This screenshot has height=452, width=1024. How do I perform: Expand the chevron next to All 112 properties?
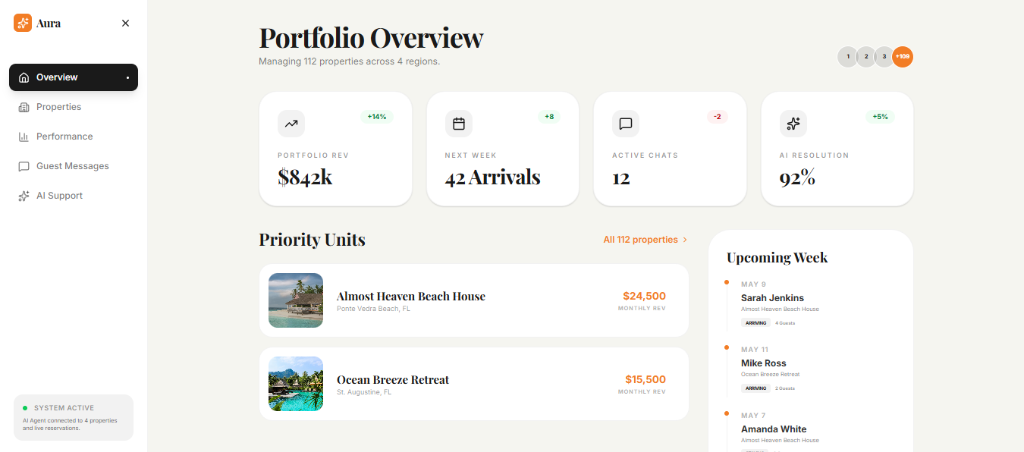(x=684, y=240)
